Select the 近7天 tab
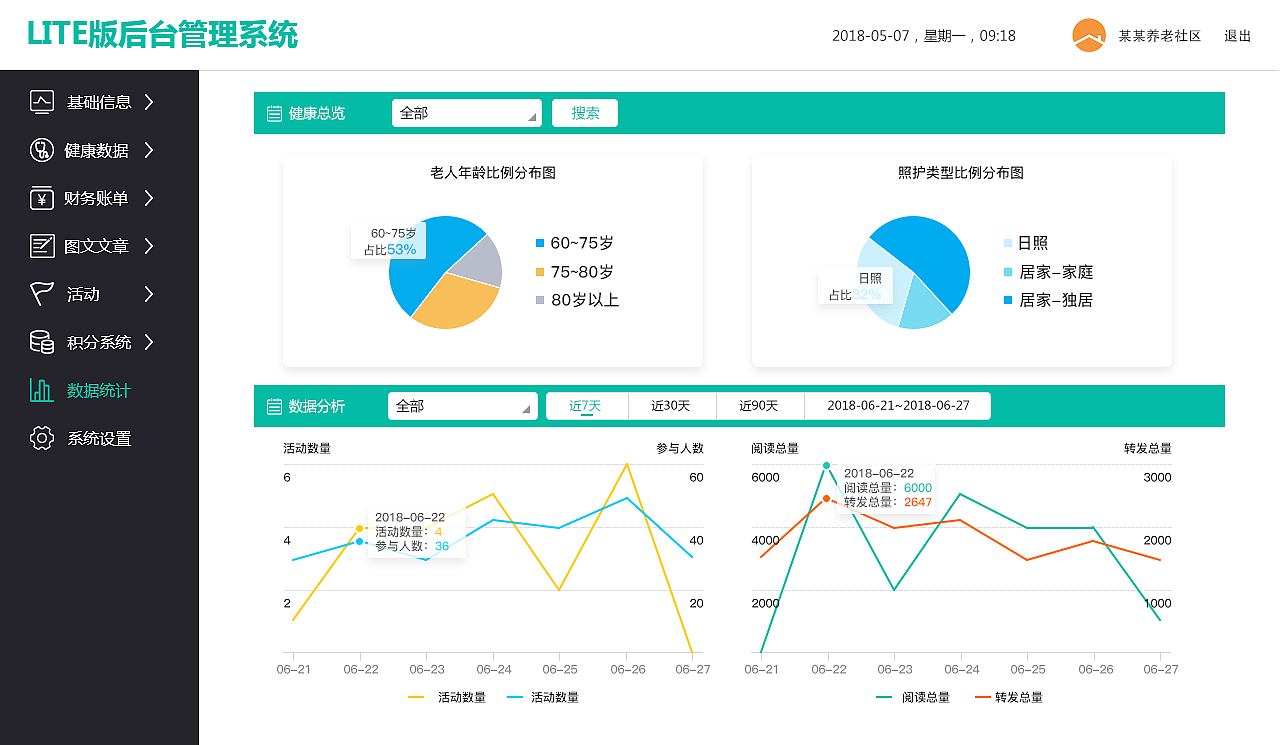Image resolution: width=1280 pixels, height=745 pixels. tap(586, 406)
